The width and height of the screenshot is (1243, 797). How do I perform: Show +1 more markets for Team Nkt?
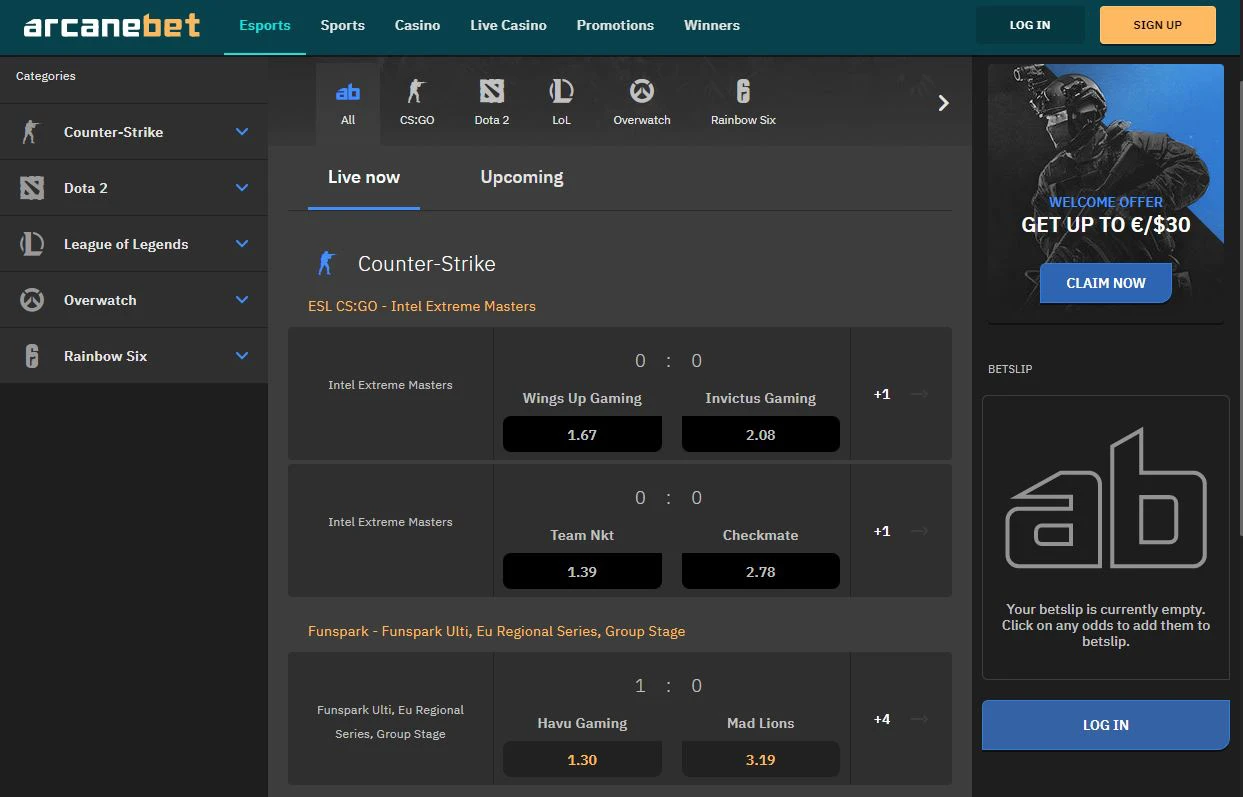click(x=882, y=531)
